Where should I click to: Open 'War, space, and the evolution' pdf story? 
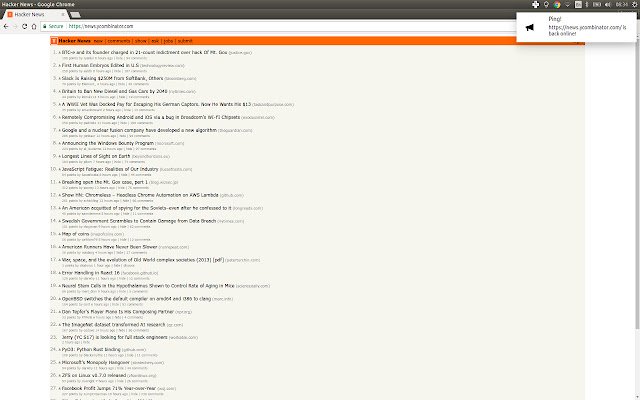click(x=143, y=260)
